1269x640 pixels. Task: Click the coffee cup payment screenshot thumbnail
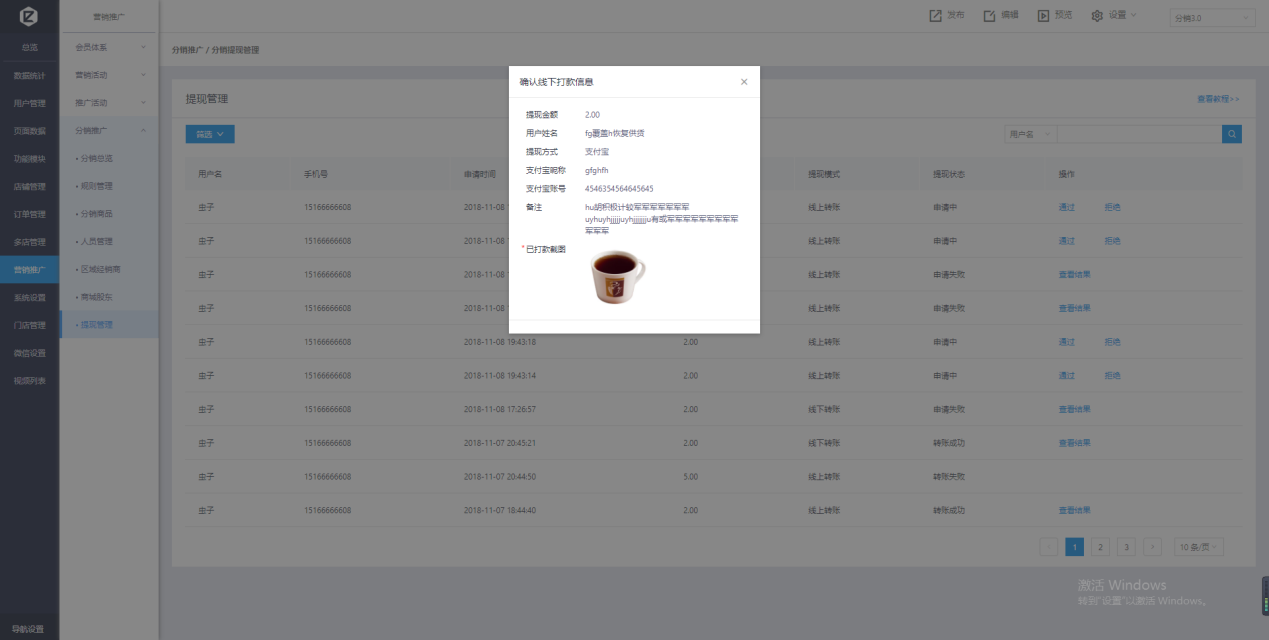point(617,277)
